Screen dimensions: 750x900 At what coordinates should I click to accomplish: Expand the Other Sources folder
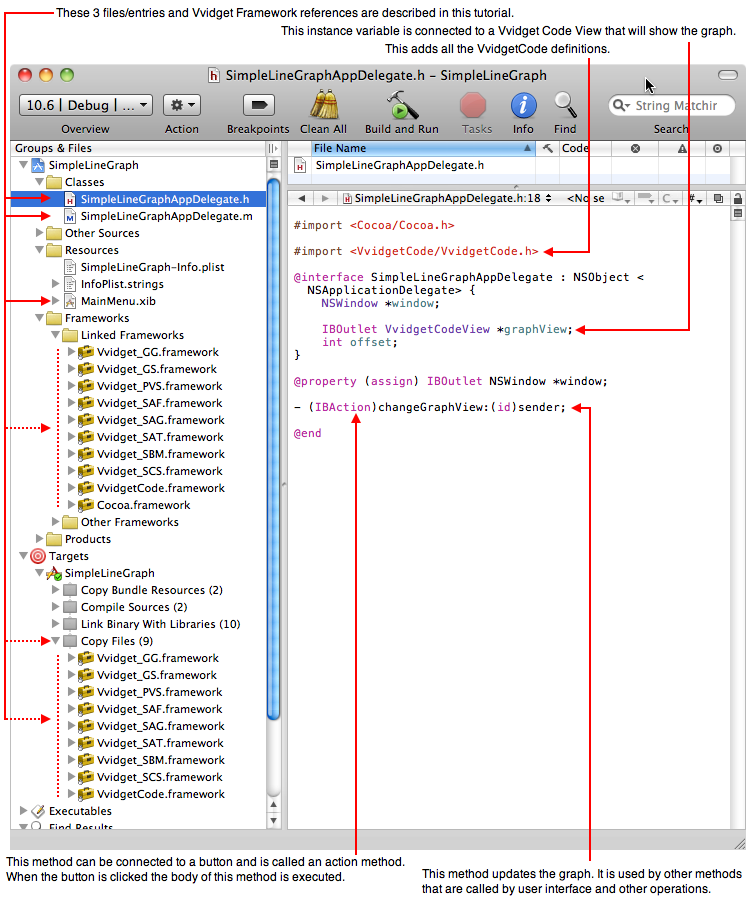click(x=40, y=233)
